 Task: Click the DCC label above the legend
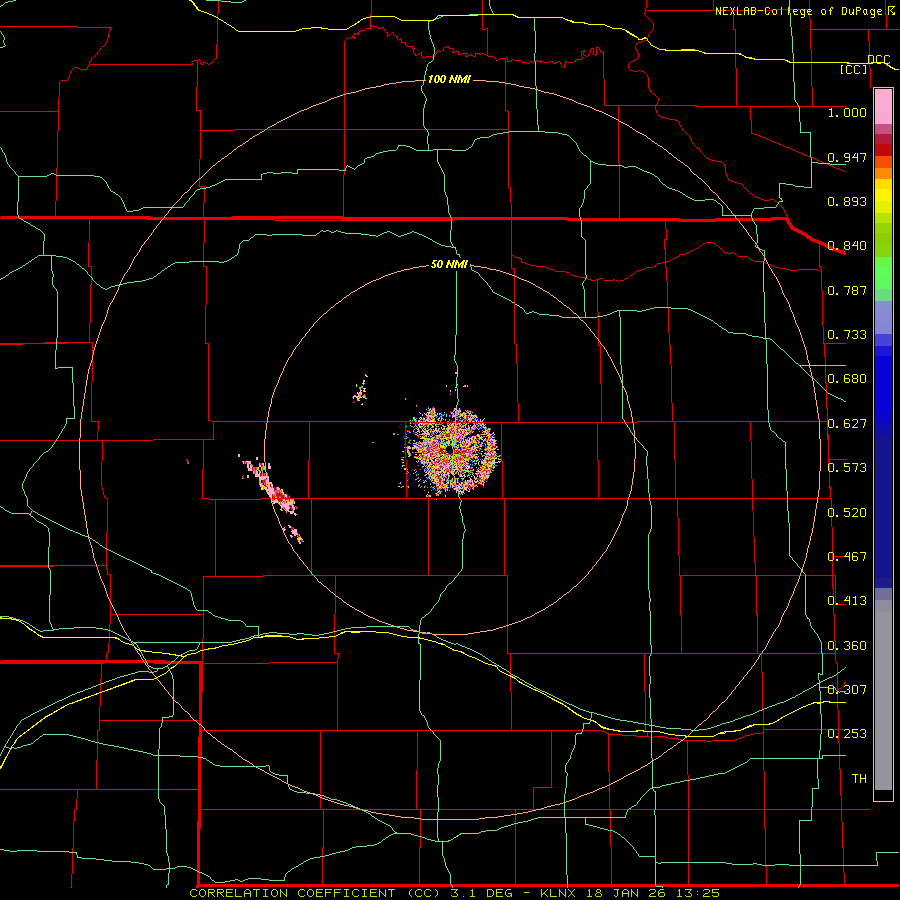pos(879,60)
